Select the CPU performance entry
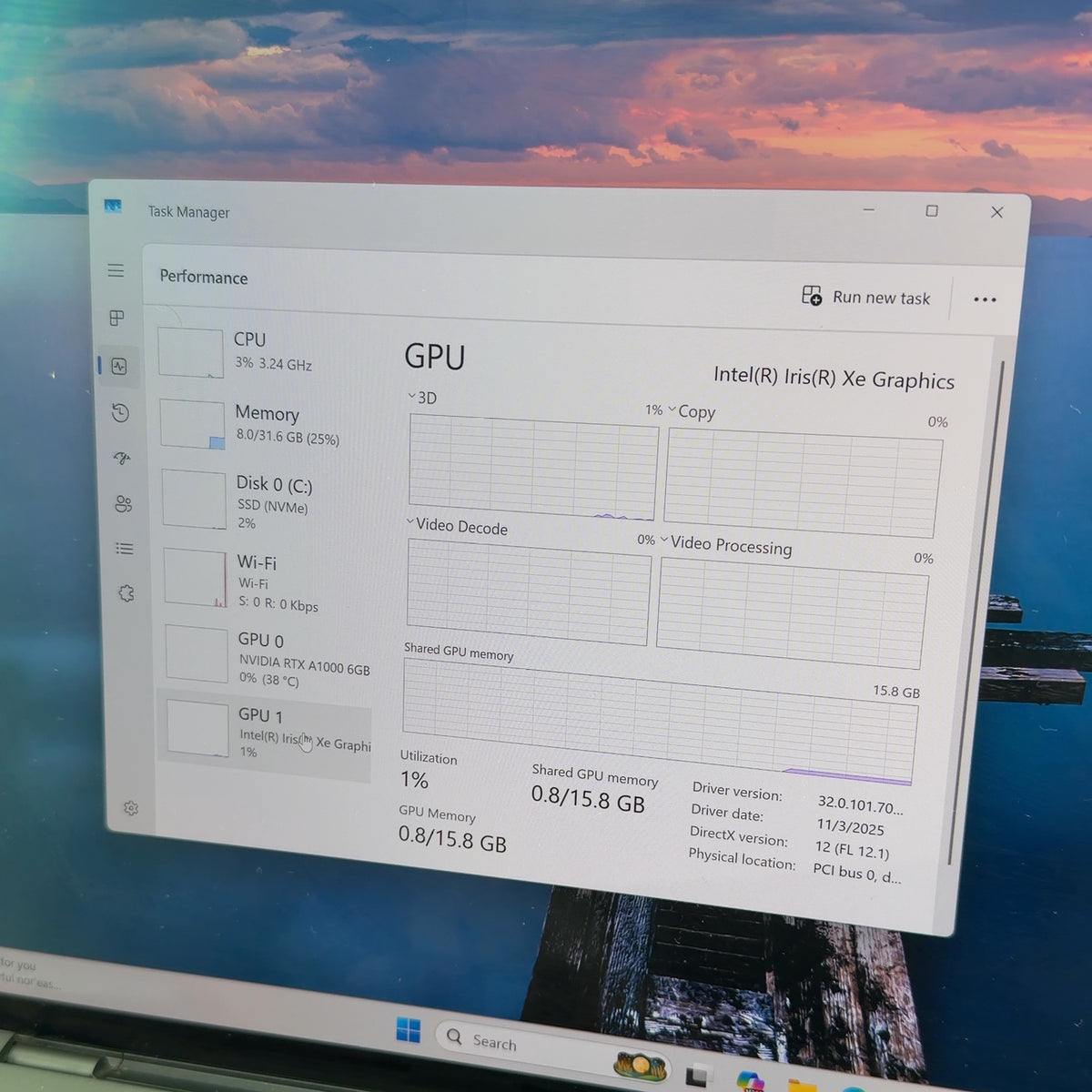 264,352
